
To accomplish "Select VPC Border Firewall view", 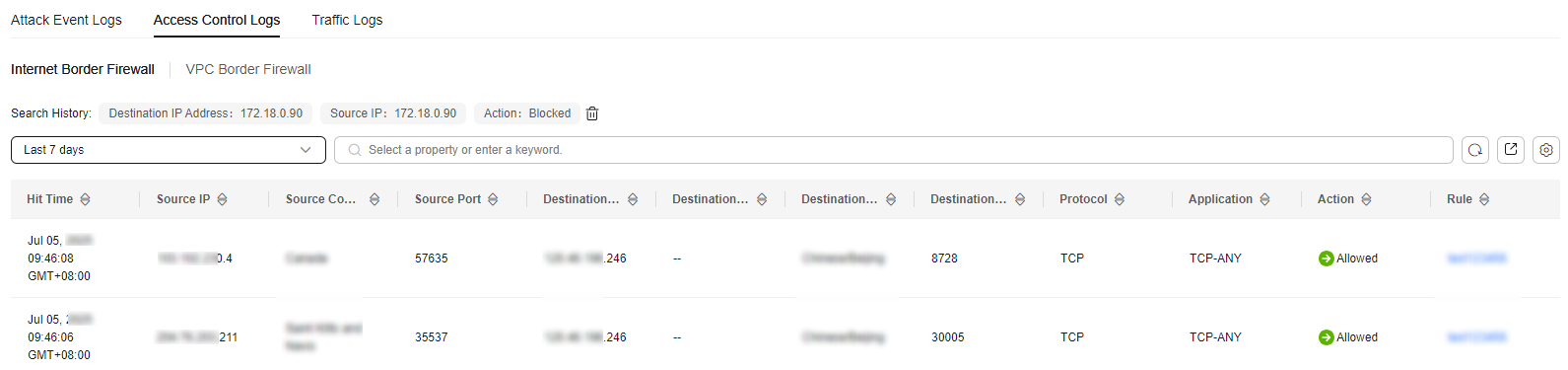I will (x=248, y=69).
